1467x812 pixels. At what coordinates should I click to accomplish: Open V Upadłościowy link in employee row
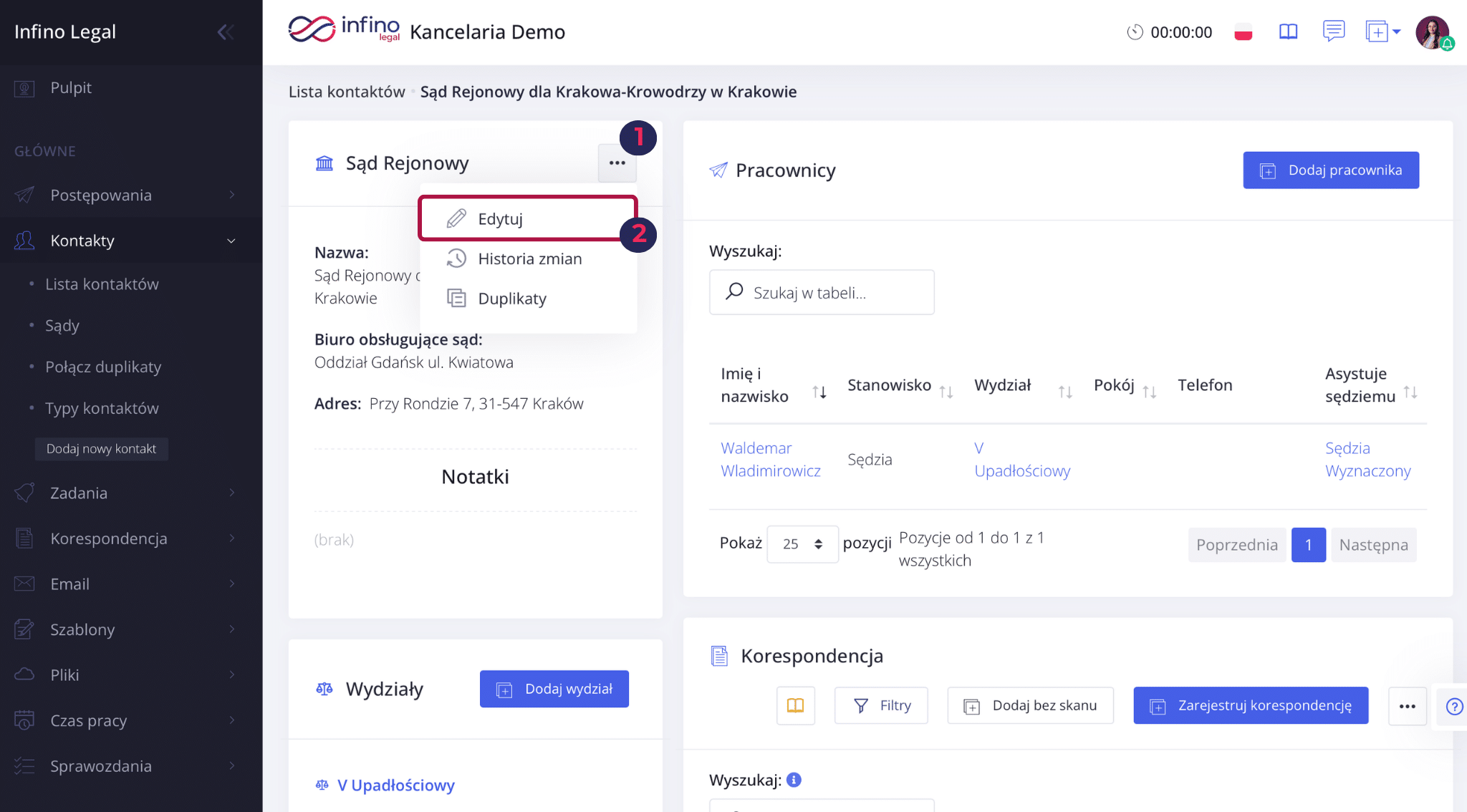tap(1022, 460)
